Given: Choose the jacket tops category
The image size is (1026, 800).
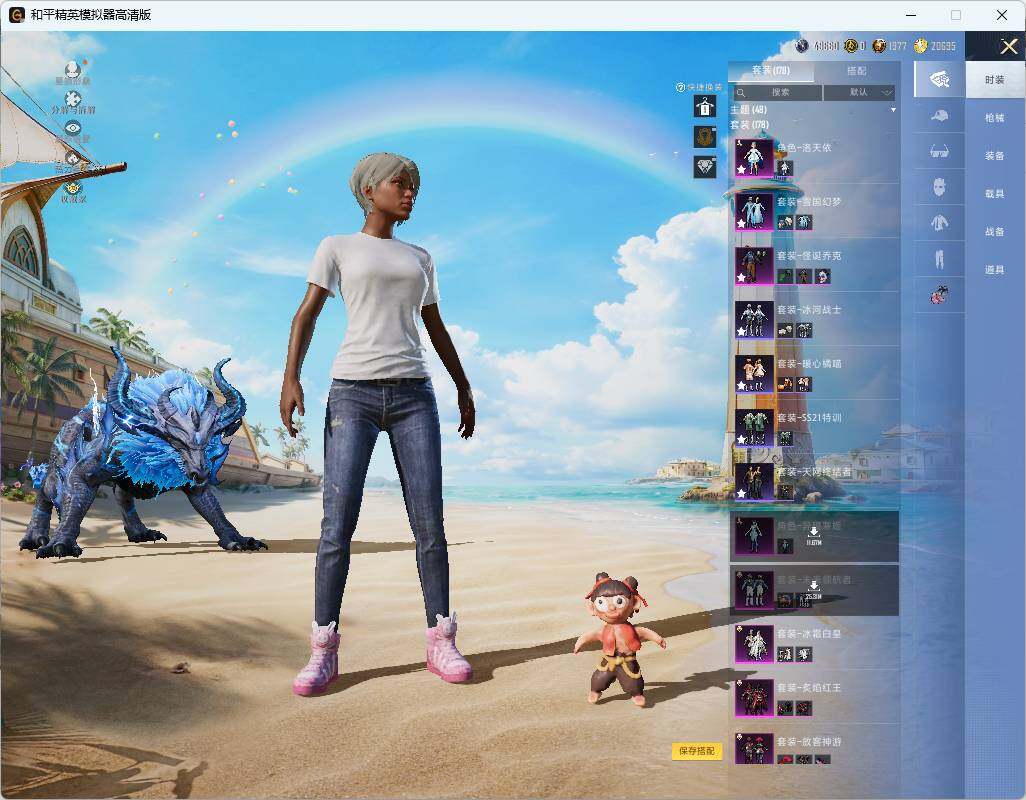Looking at the screenshot, I should [939, 223].
